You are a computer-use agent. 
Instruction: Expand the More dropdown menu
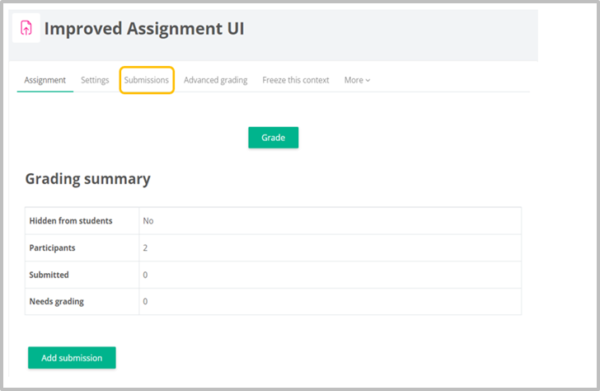click(x=357, y=80)
